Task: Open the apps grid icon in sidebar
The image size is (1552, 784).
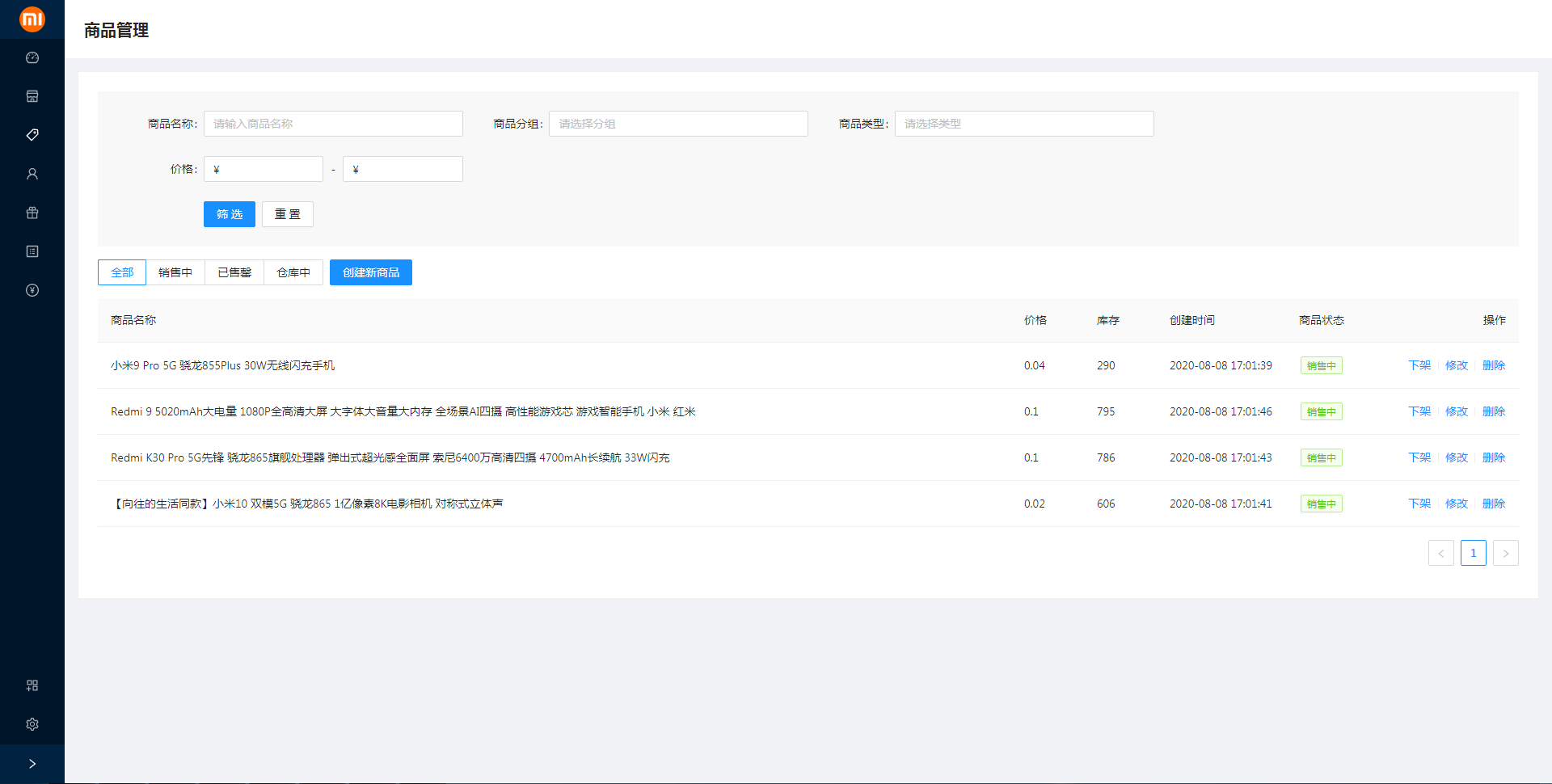Action: pyautogui.click(x=32, y=685)
